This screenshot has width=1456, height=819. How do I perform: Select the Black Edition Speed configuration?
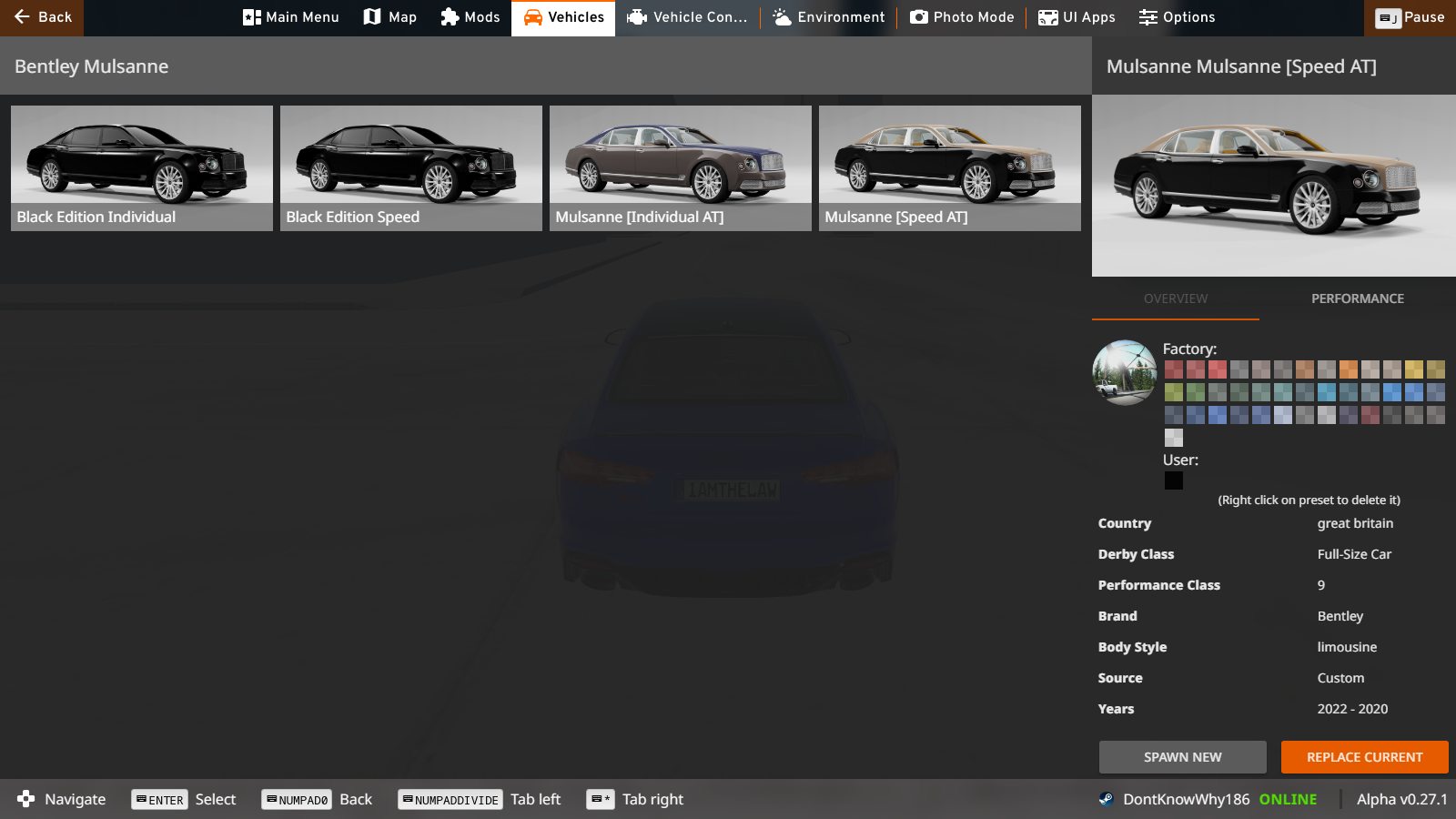(x=411, y=168)
